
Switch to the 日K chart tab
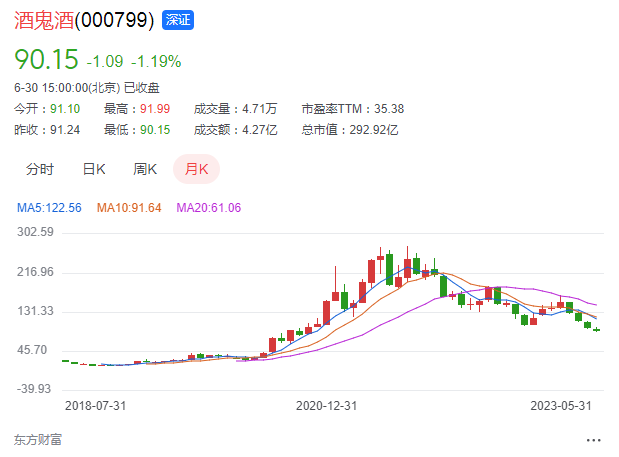click(x=94, y=169)
